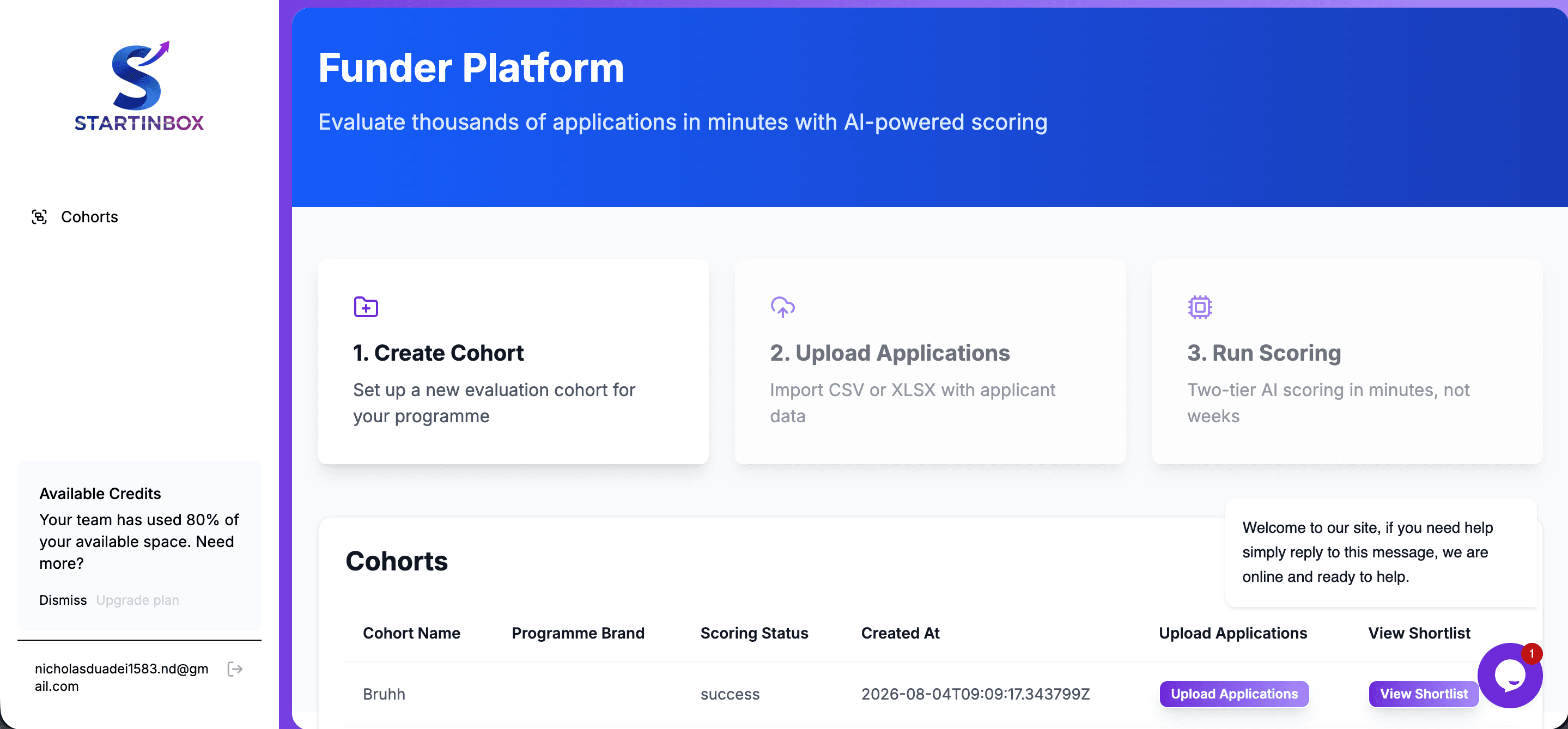The height and width of the screenshot is (729, 1568).
Task: Open the 1. Create Cohort card
Action: 513,362
